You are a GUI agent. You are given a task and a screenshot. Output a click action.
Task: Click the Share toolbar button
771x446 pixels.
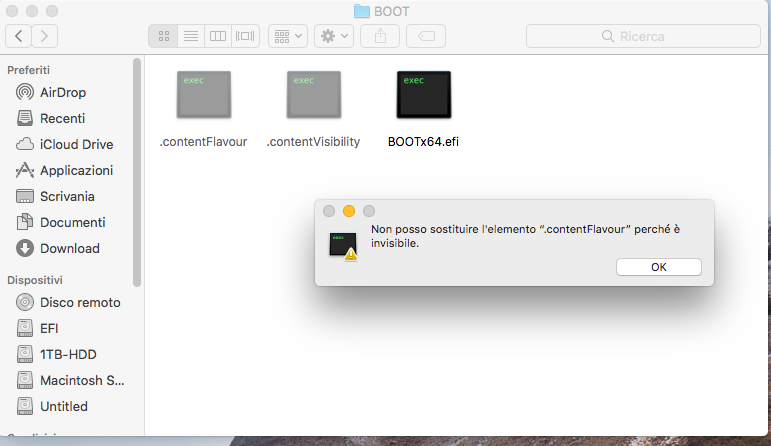(x=380, y=36)
